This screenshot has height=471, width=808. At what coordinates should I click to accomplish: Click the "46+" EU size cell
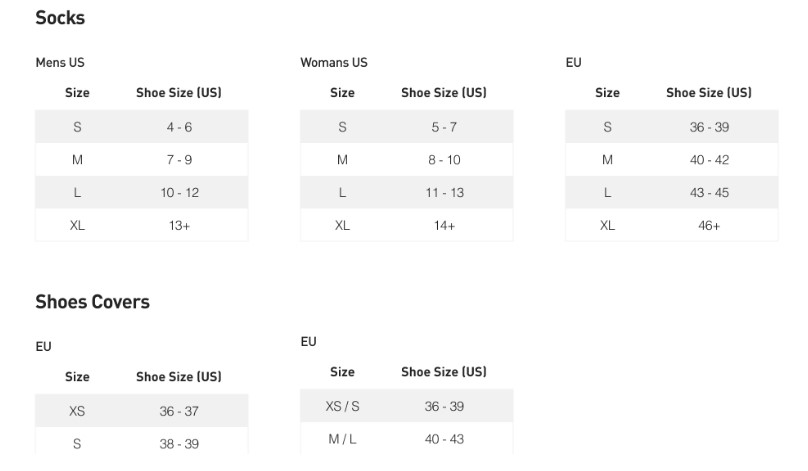[x=709, y=226]
